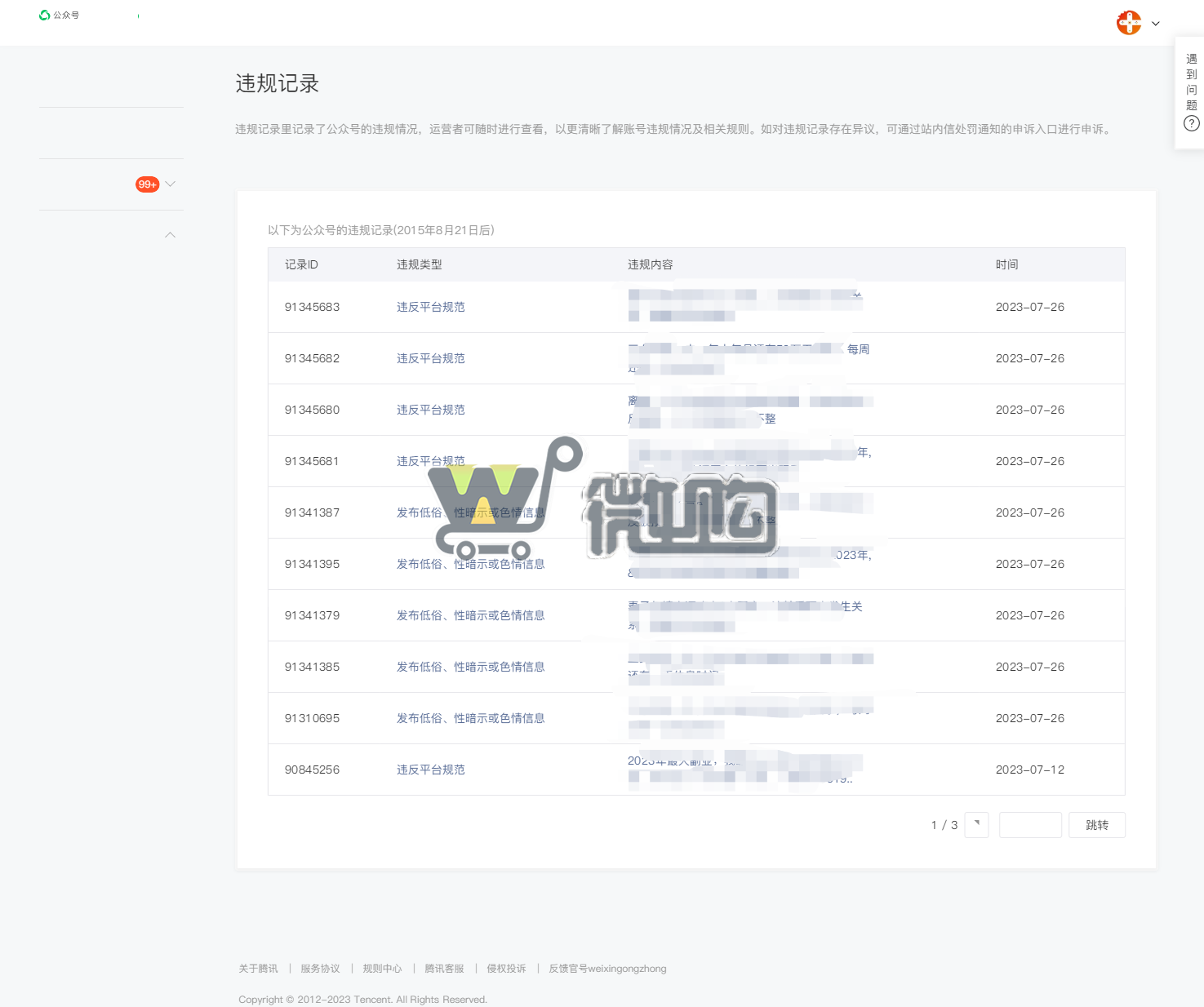The image size is (1204, 1007).
Task: Open 发布低俗 violation link for record 91341379
Action: (x=470, y=615)
